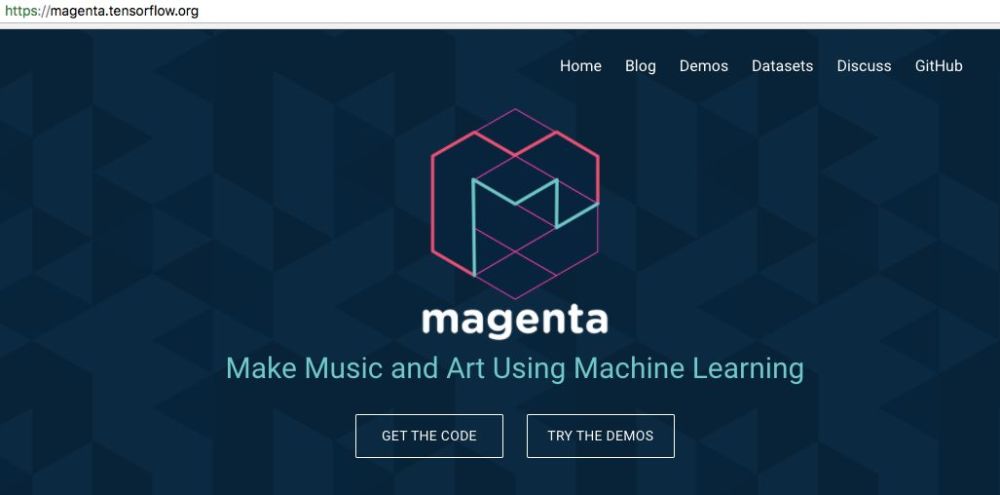Viewport: 1000px width, 495px height.
Task: Navigate to Datasets
Action: tap(782, 66)
